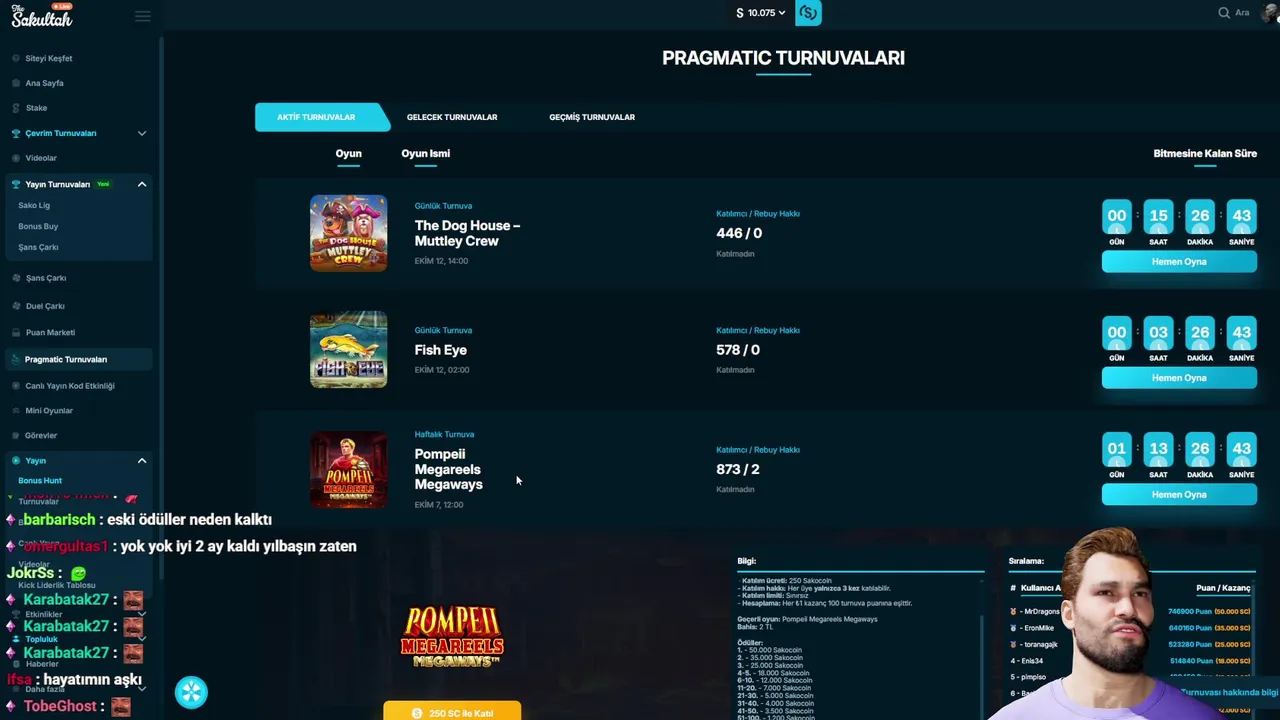Open The Dog House Muttley Crew thumbnail

point(348,233)
